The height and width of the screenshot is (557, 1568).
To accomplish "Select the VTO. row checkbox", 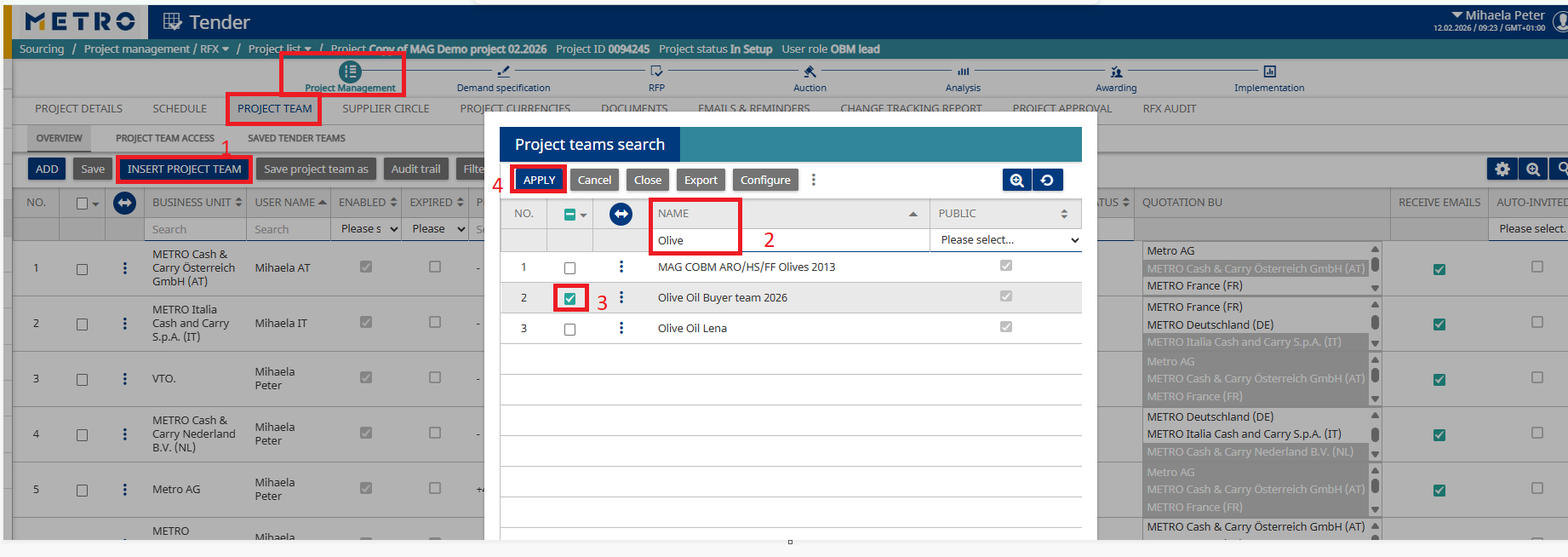I will pos(82,380).
